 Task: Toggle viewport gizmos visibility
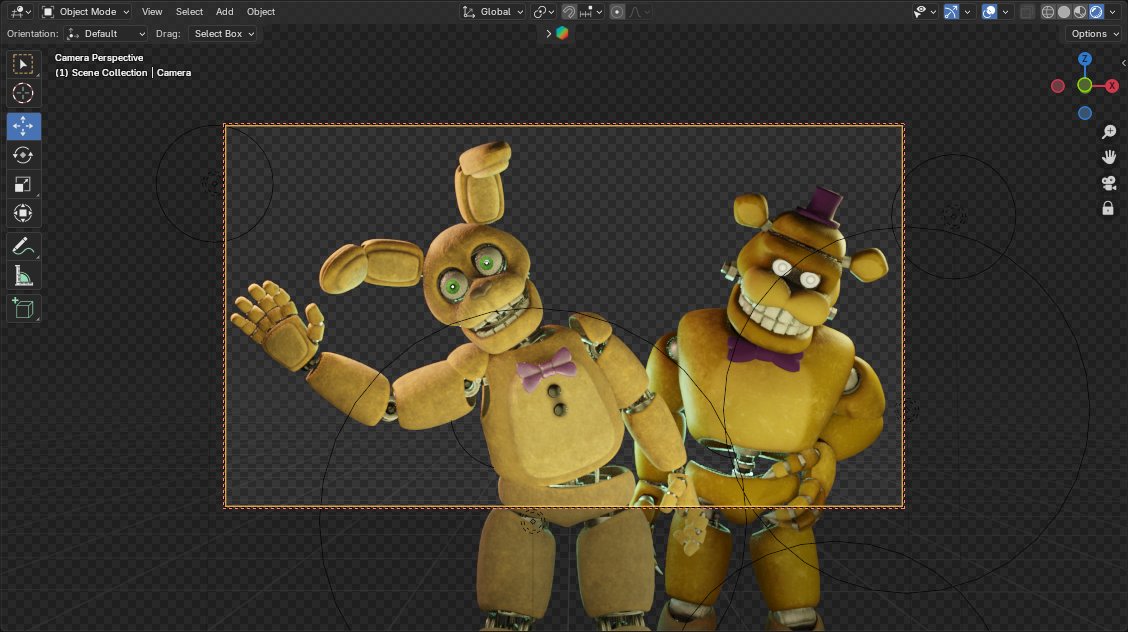pyautogui.click(x=951, y=12)
